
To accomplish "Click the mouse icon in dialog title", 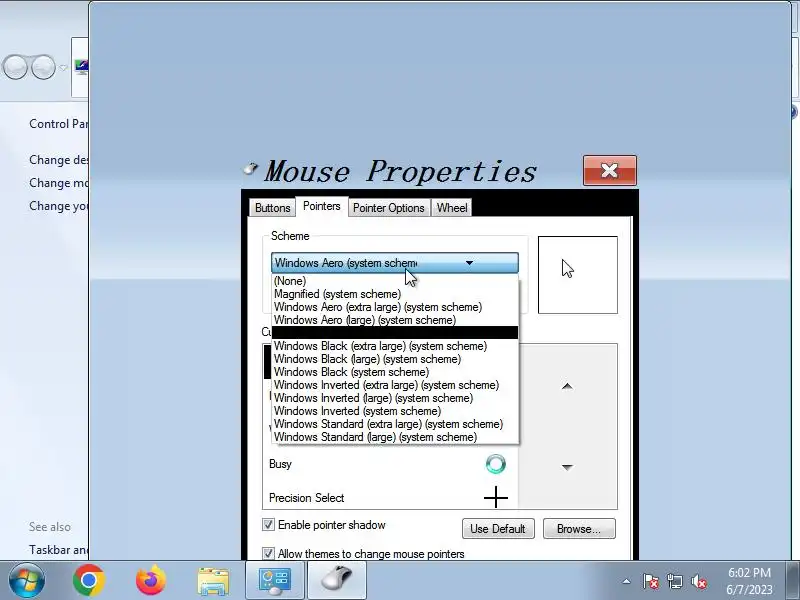I will coord(251,169).
